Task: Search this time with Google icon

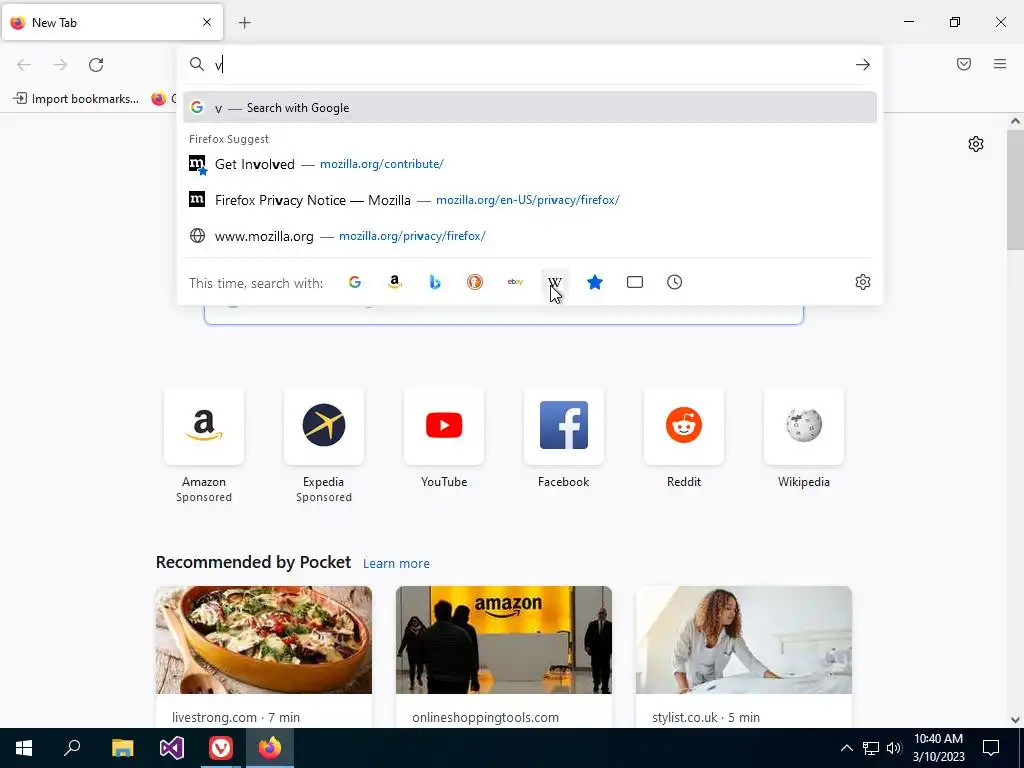Action: (x=355, y=282)
